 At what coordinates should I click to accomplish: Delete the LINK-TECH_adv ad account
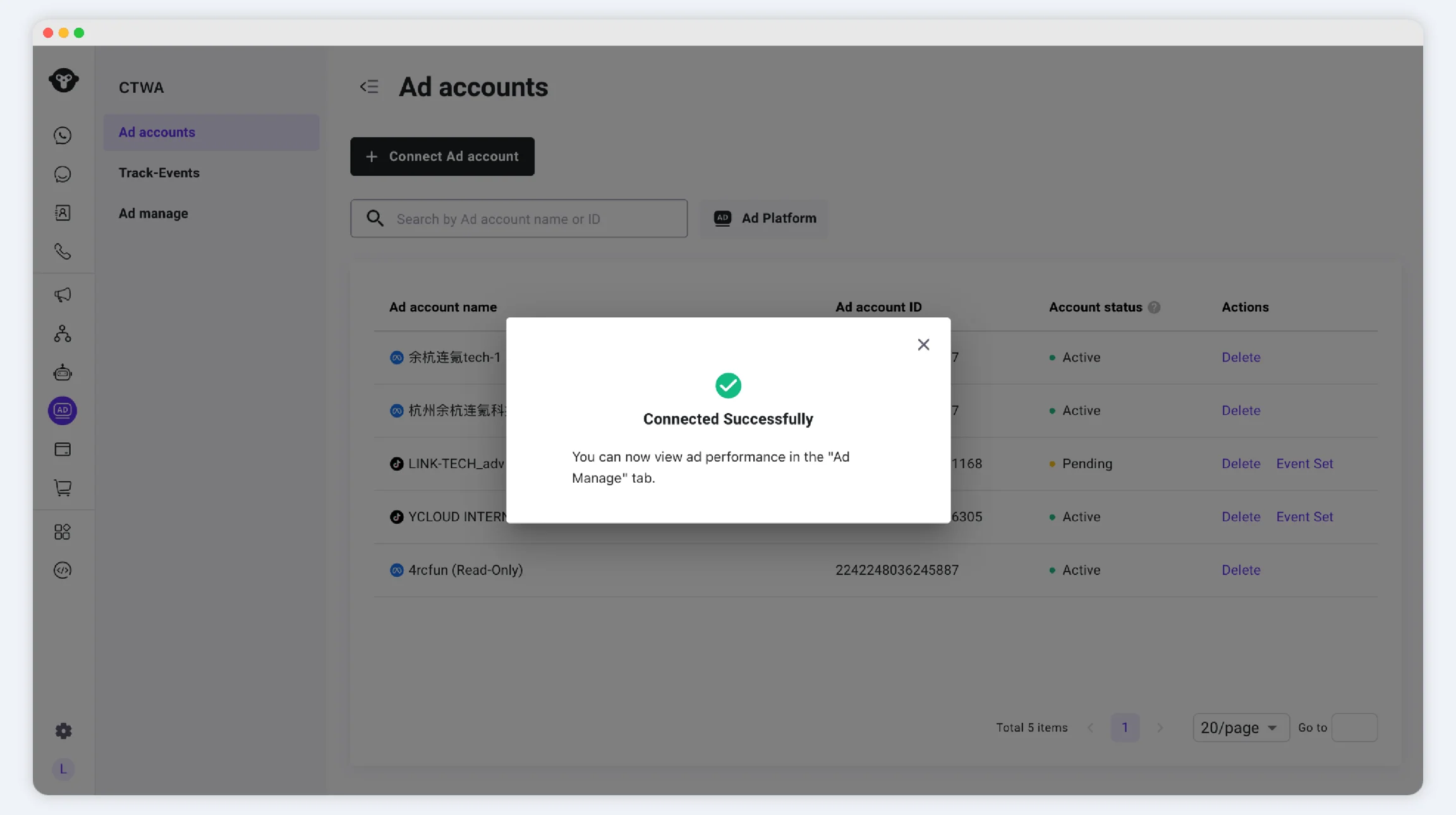[1241, 464]
